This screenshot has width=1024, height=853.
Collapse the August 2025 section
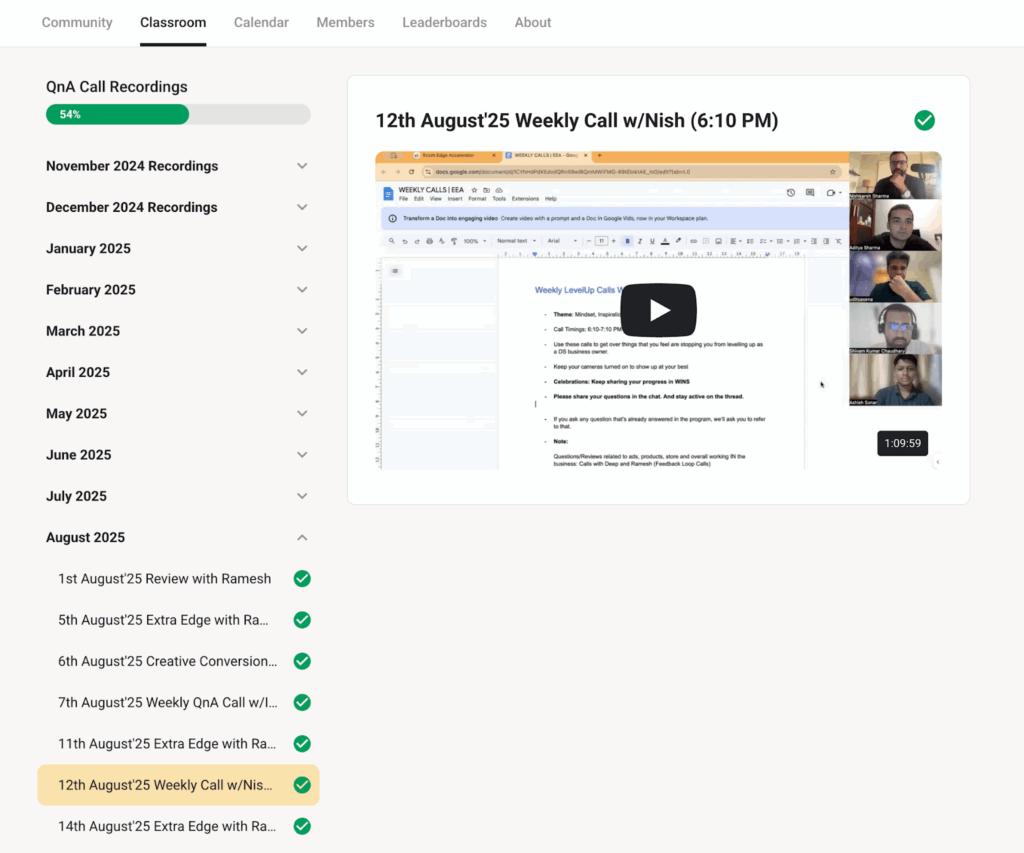[302, 538]
